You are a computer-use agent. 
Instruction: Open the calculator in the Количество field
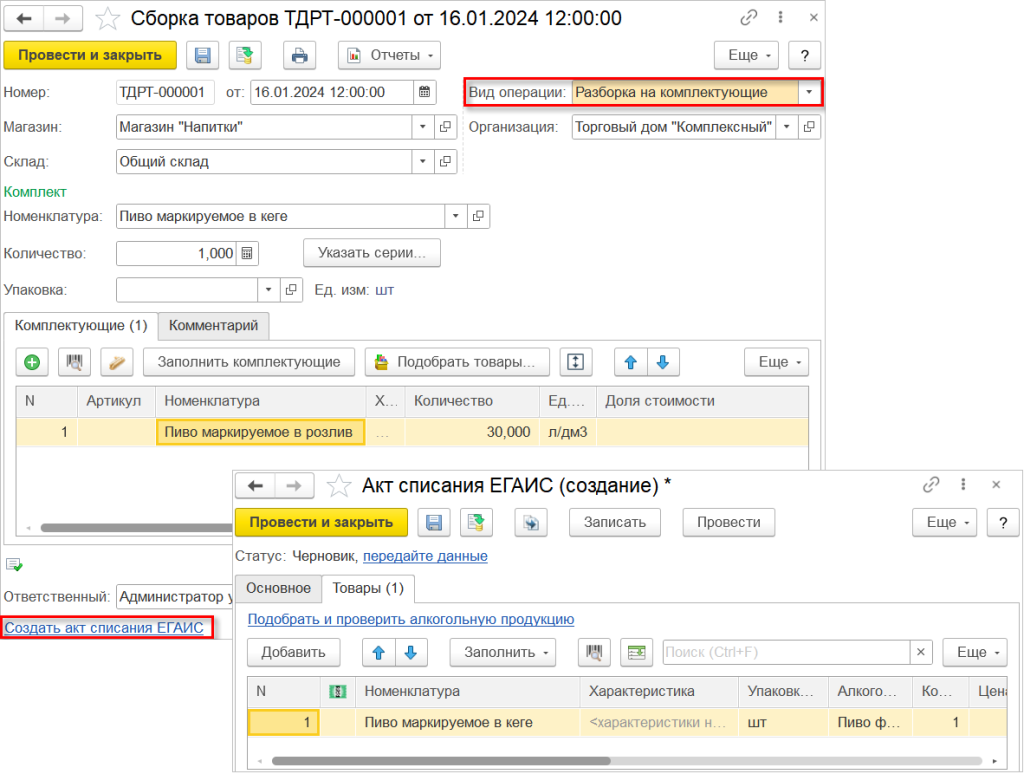click(247, 253)
